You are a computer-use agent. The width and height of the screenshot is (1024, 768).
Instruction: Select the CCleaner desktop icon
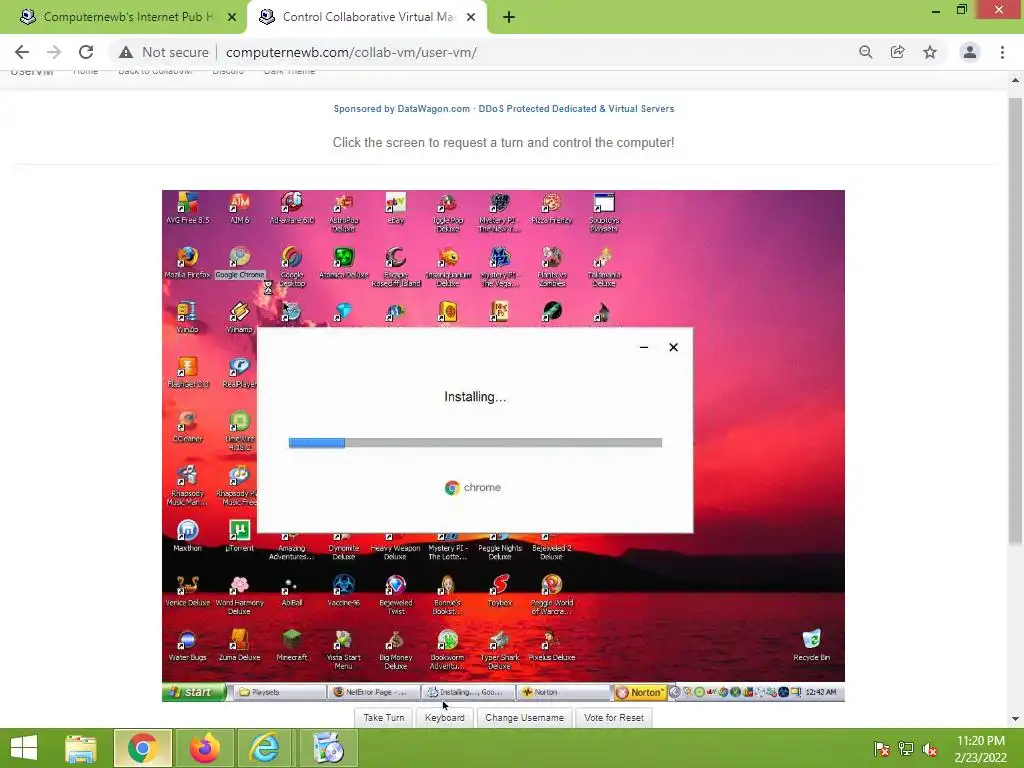[x=187, y=427]
